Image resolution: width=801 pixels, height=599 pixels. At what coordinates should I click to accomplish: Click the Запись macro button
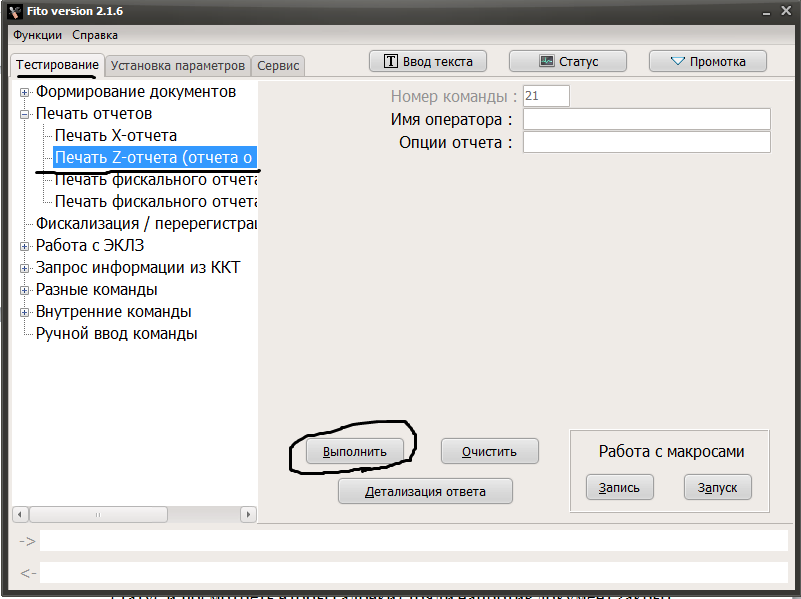coord(619,487)
